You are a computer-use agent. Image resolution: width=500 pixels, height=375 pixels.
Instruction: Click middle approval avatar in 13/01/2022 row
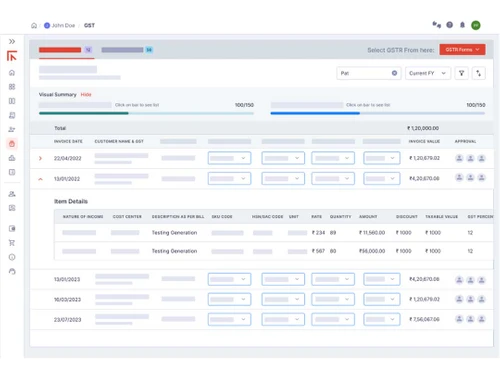[x=470, y=178]
